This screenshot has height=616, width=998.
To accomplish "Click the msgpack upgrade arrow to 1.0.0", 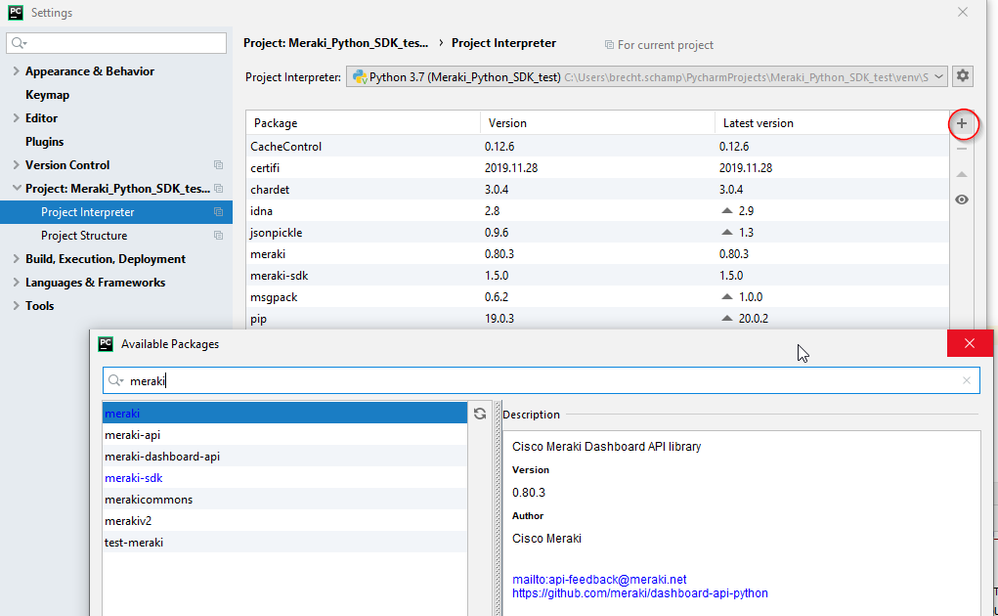I will (x=727, y=297).
